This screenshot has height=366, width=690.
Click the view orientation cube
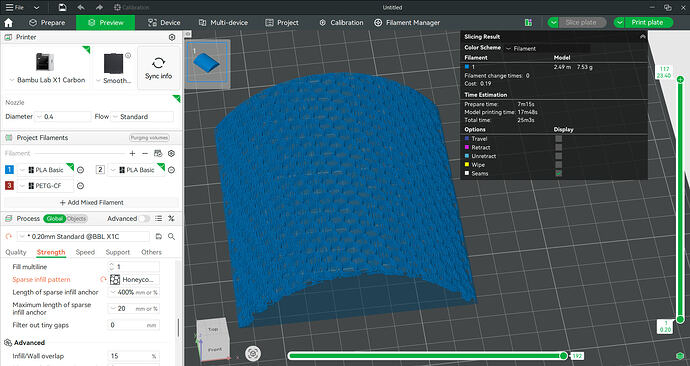(213, 339)
